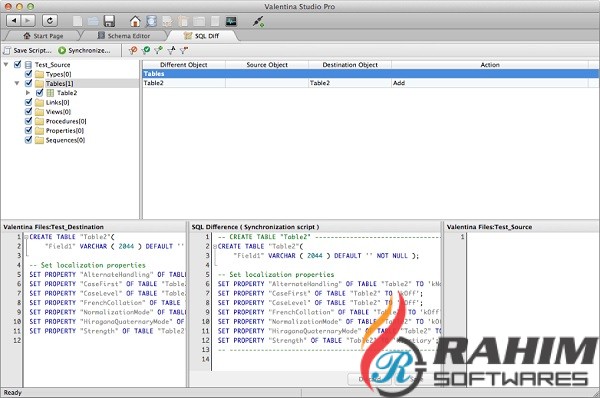Viewport: 600px width, 398px height.
Task: Sort by the Different Object column header
Action: click(x=184, y=65)
